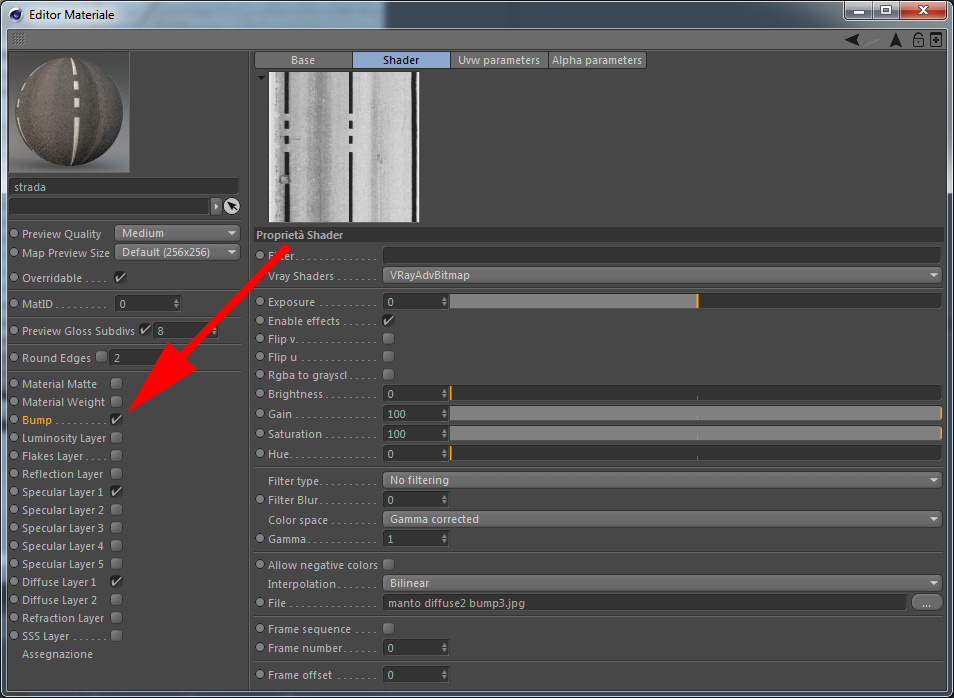The width and height of the screenshot is (954, 698).
Task: Click the grip handle icon at top left
Action: point(19,40)
